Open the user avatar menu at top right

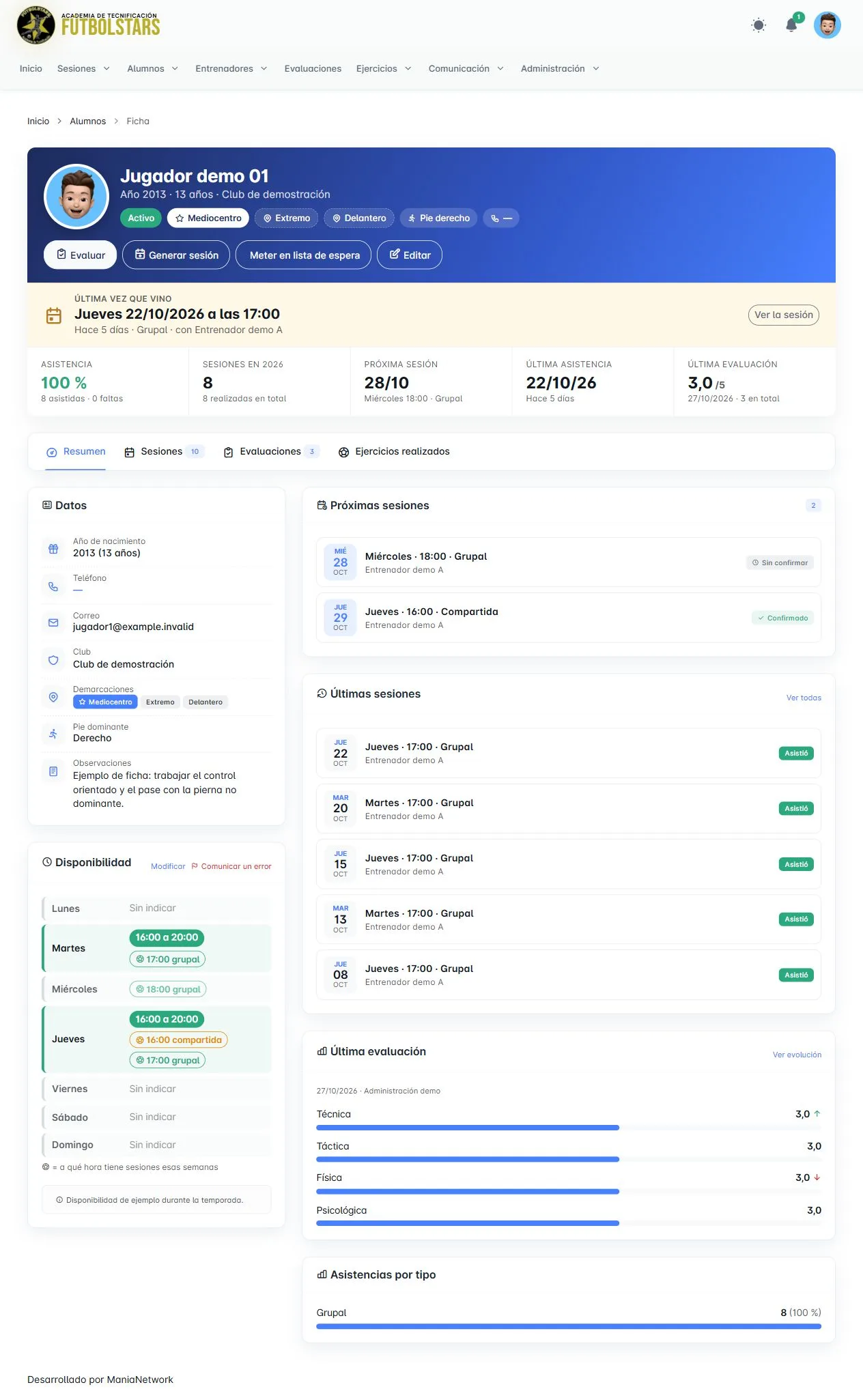[x=827, y=25]
